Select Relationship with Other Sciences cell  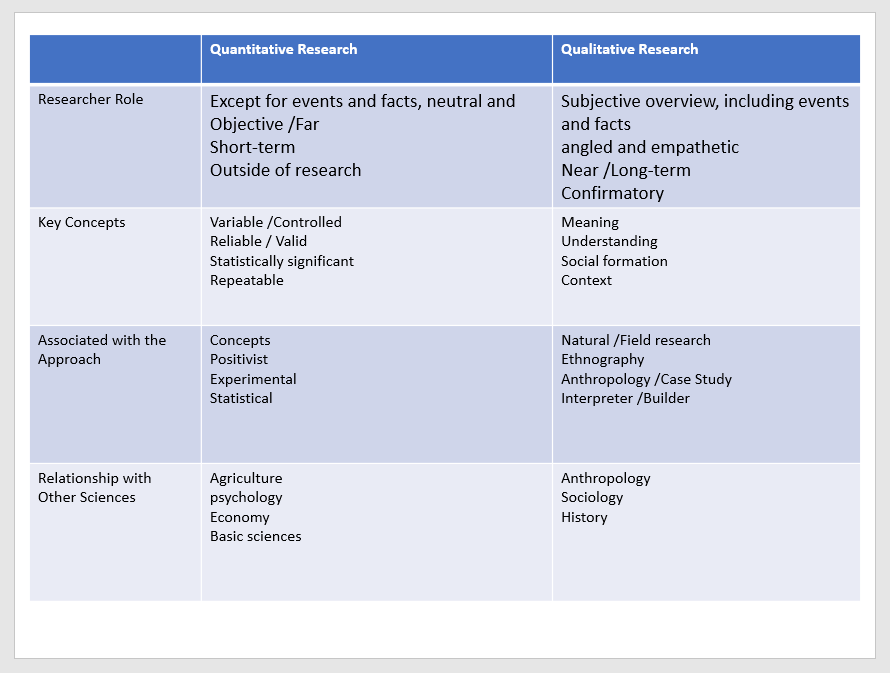(x=94, y=487)
